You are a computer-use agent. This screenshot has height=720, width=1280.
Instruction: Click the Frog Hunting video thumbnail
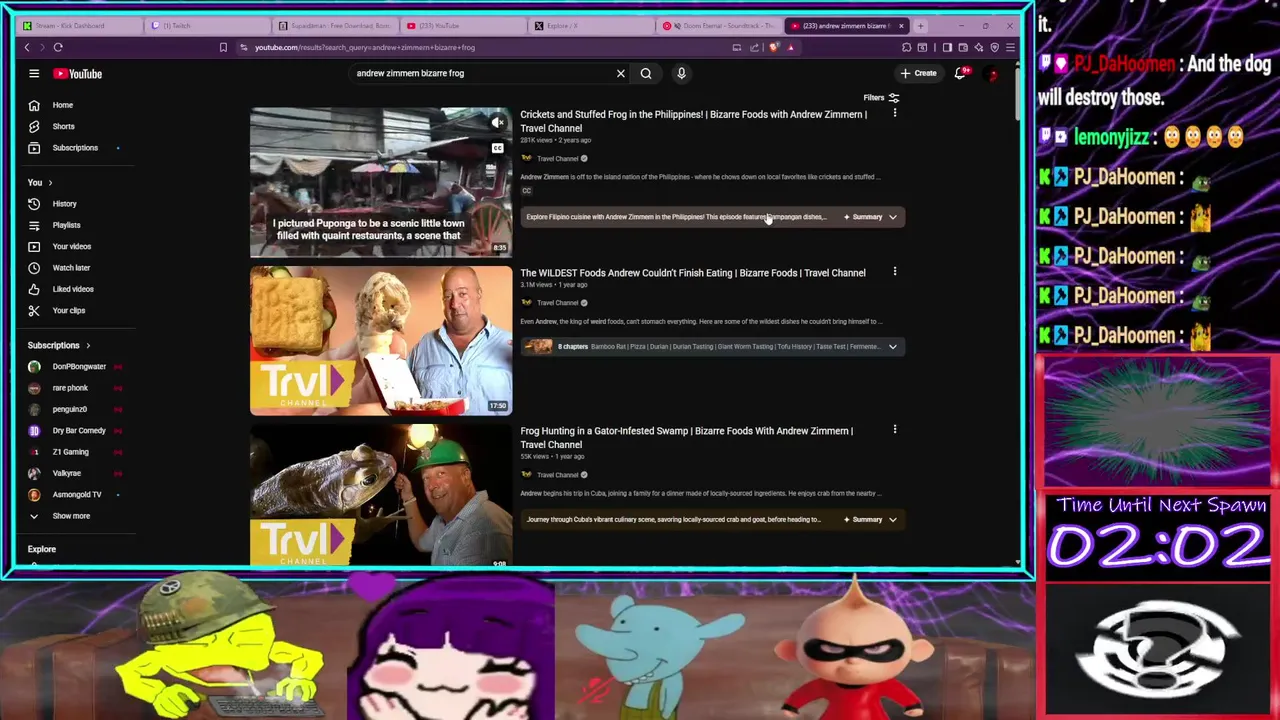[x=380, y=495]
